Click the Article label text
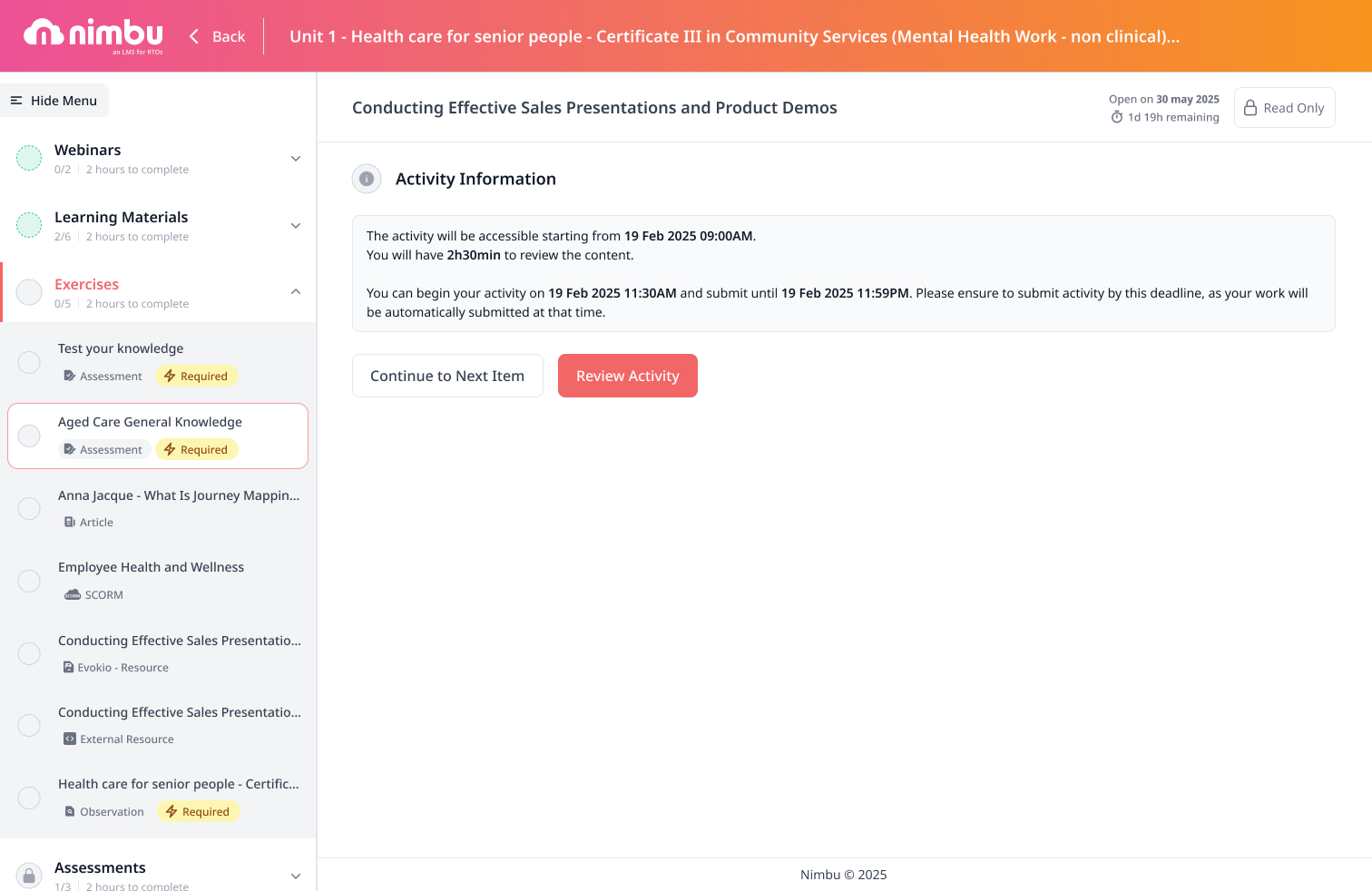 click(x=96, y=523)
